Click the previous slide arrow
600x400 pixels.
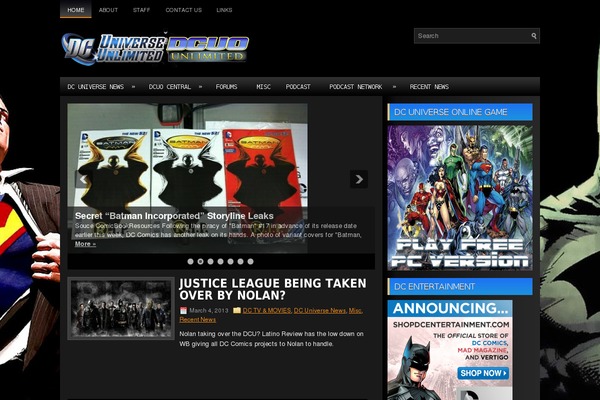pos(83,179)
